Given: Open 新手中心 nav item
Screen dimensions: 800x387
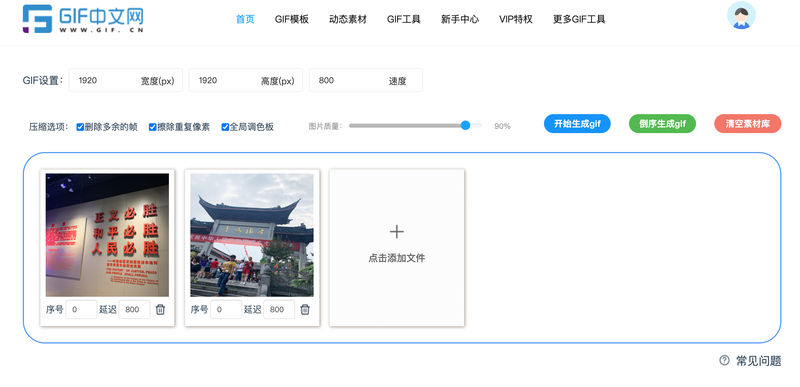Looking at the screenshot, I should [x=460, y=19].
